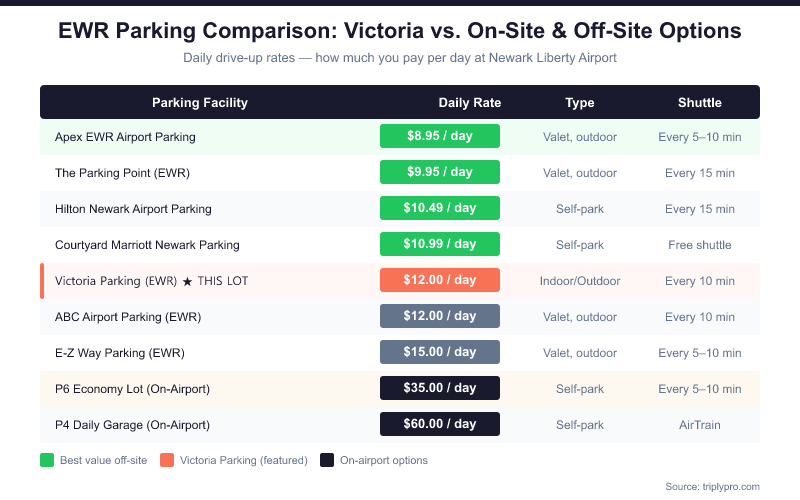The image size is (800, 500).
Task: Click the Shuttle column header
Action: pos(699,103)
